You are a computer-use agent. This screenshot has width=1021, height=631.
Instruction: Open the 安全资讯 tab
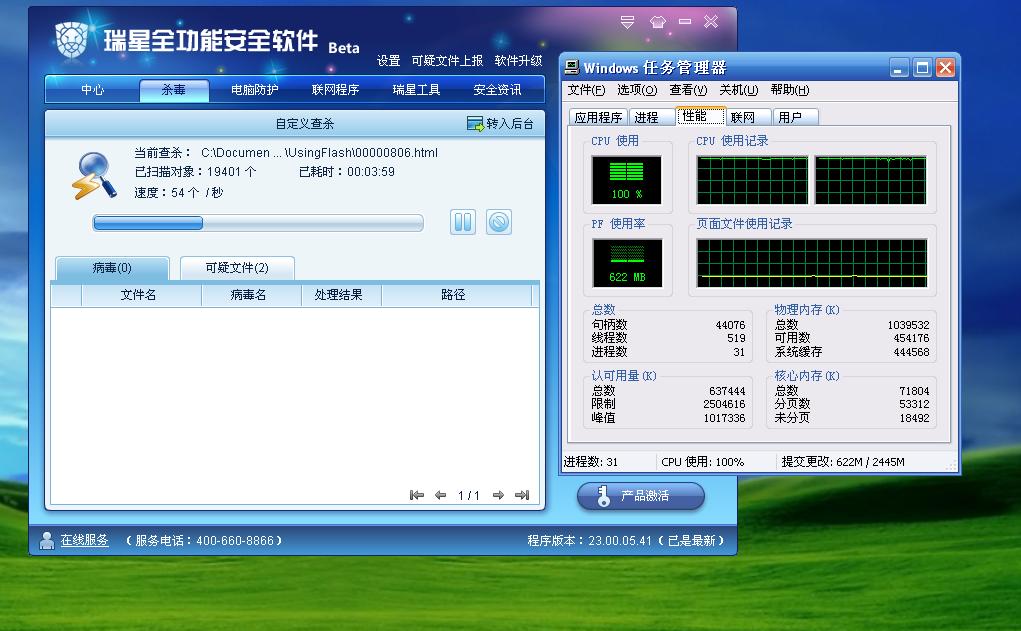(x=497, y=90)
